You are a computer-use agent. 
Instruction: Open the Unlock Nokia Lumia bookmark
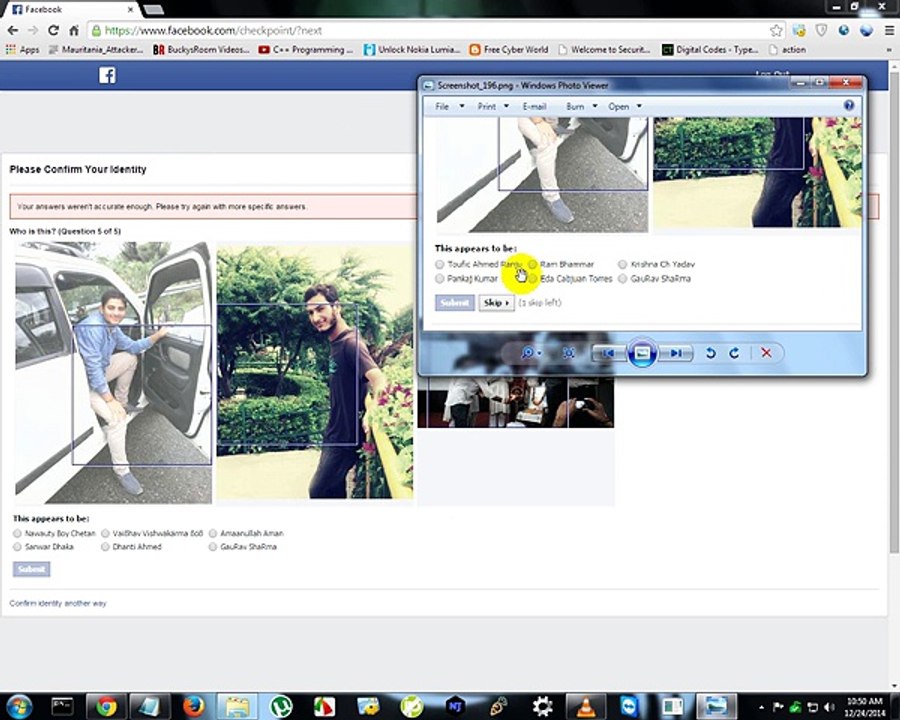click(412, 50)
